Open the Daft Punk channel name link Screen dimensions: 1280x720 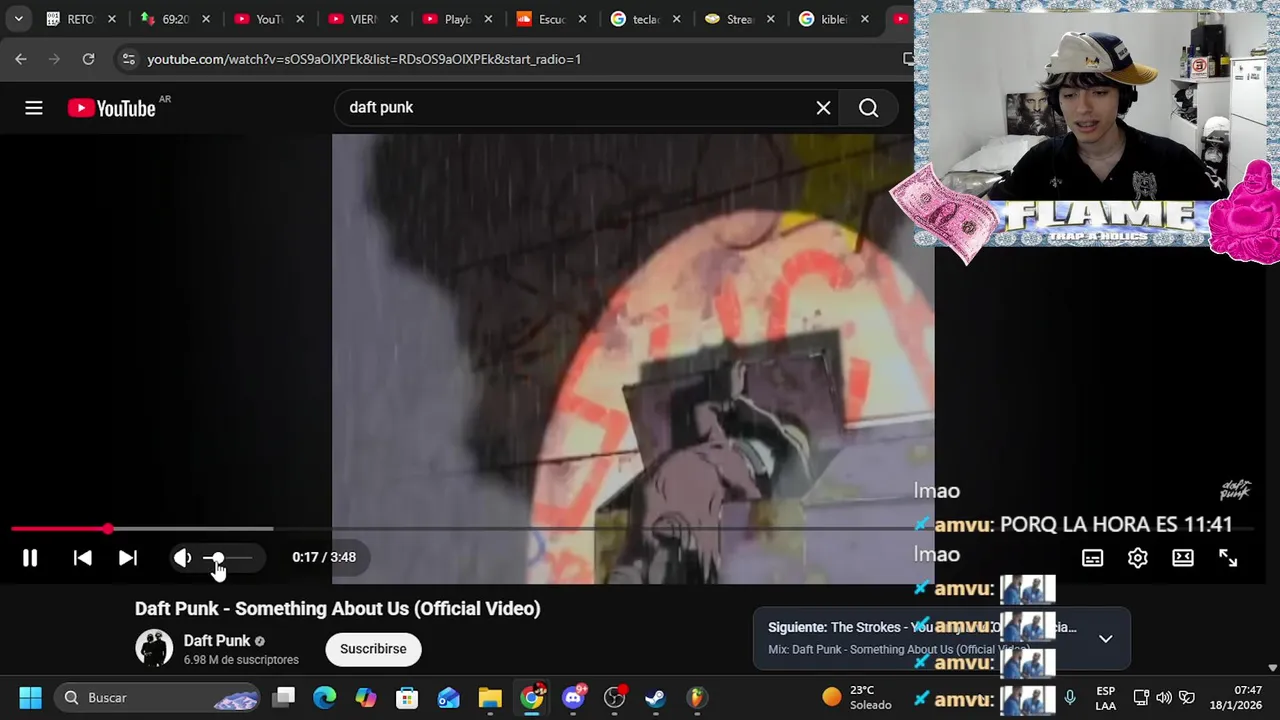click(217, 641)
